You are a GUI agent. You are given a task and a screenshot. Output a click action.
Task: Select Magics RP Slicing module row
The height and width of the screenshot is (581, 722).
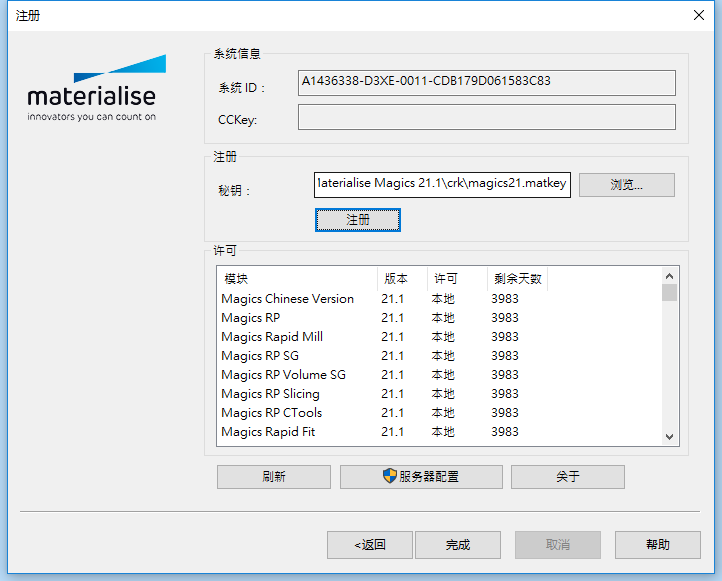pos(270,394)
